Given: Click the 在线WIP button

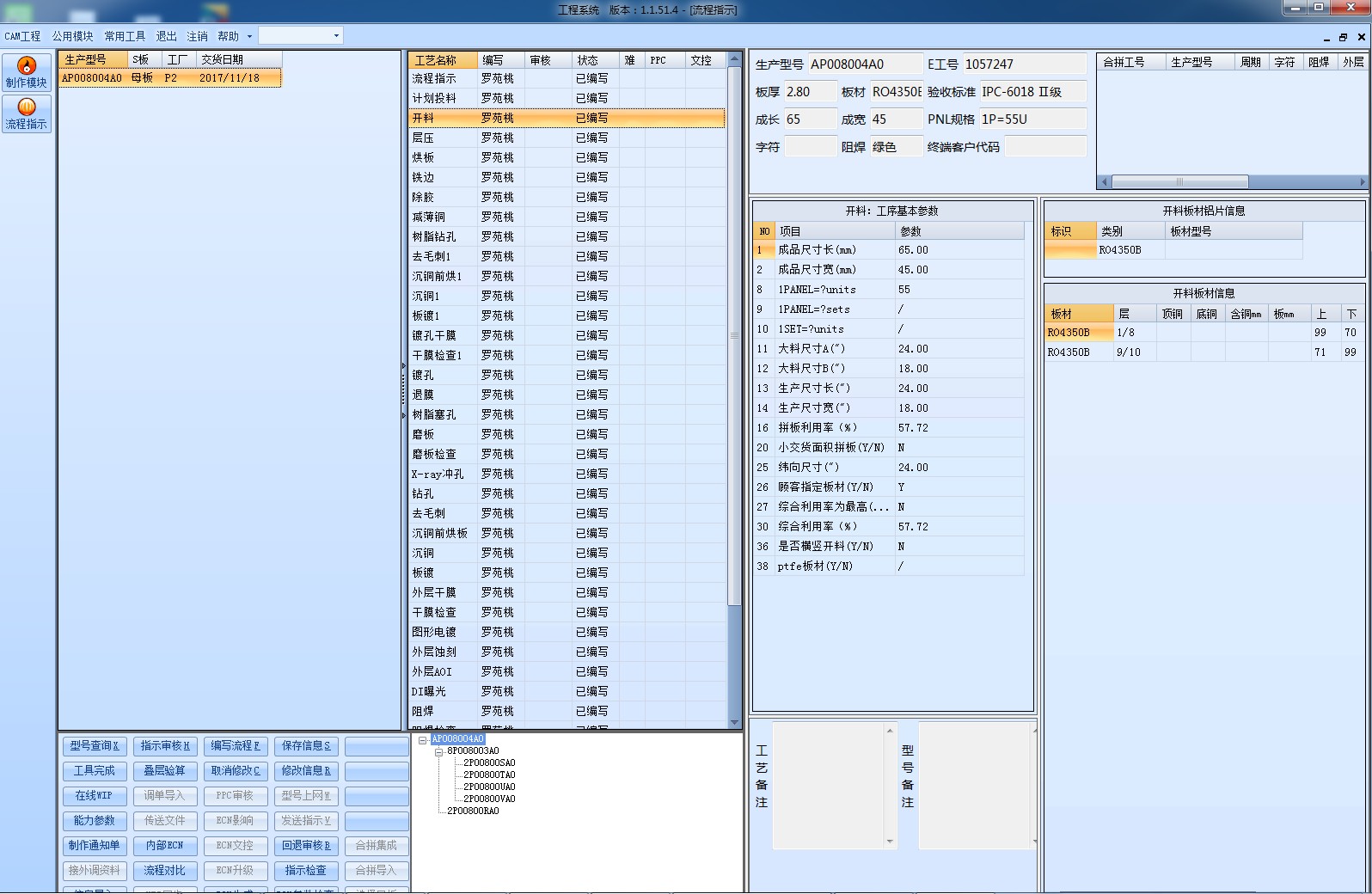Looking at the screenshot, I should coord(95,796).
